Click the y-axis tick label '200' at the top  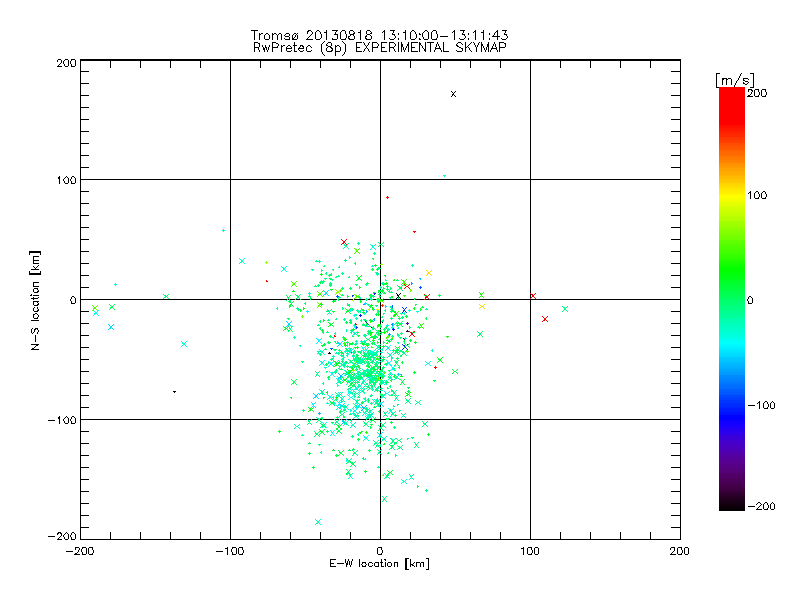(x=66, y=63)
